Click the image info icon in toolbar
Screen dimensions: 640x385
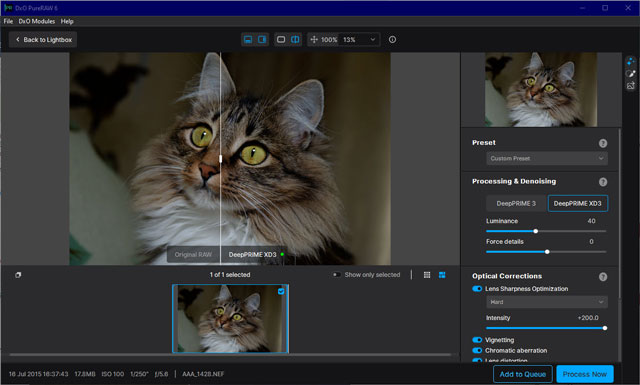pos(392,40)
